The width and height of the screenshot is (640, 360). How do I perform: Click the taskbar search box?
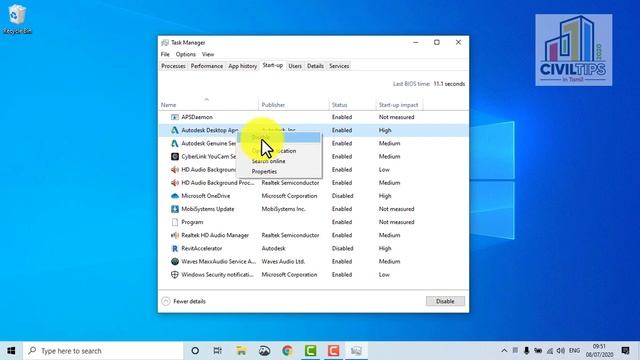(103, 351)
